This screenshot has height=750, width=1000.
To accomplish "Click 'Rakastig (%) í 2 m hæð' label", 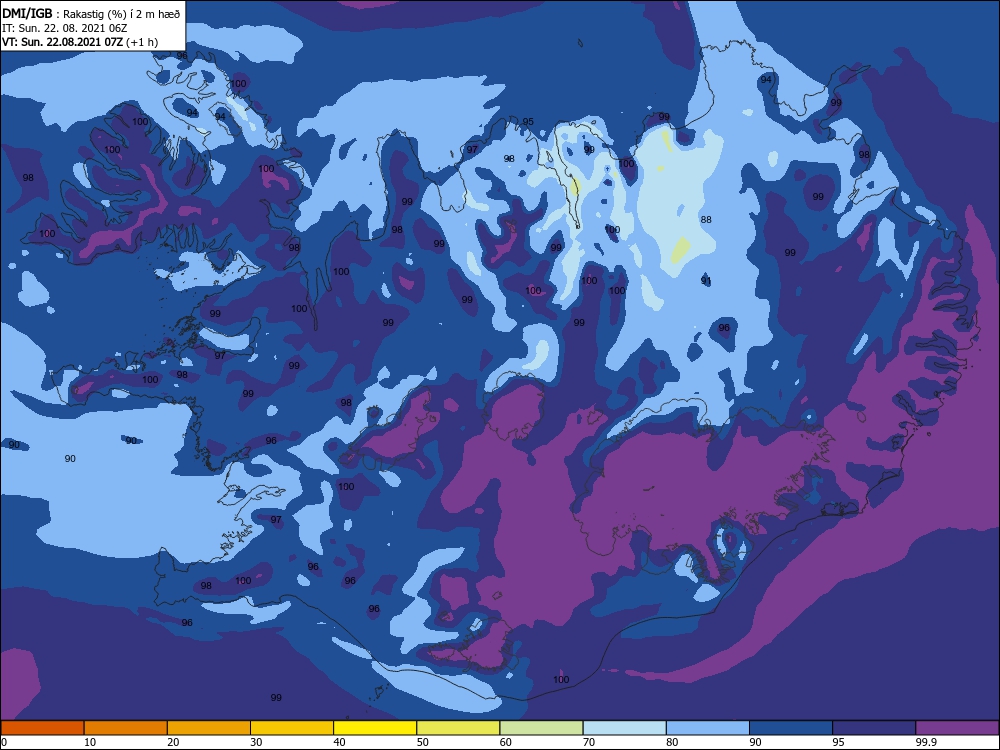I will point(122,14).
